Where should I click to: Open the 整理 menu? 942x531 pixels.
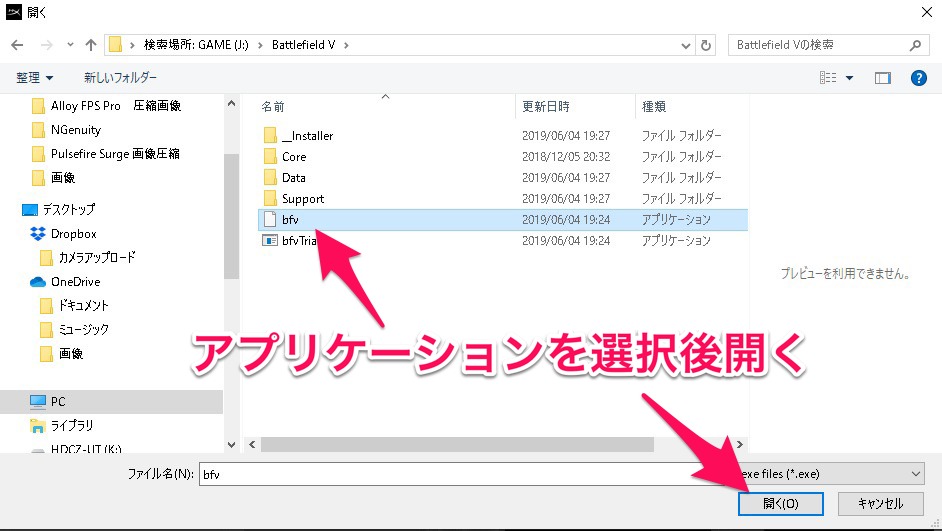[x=34, y=77]
